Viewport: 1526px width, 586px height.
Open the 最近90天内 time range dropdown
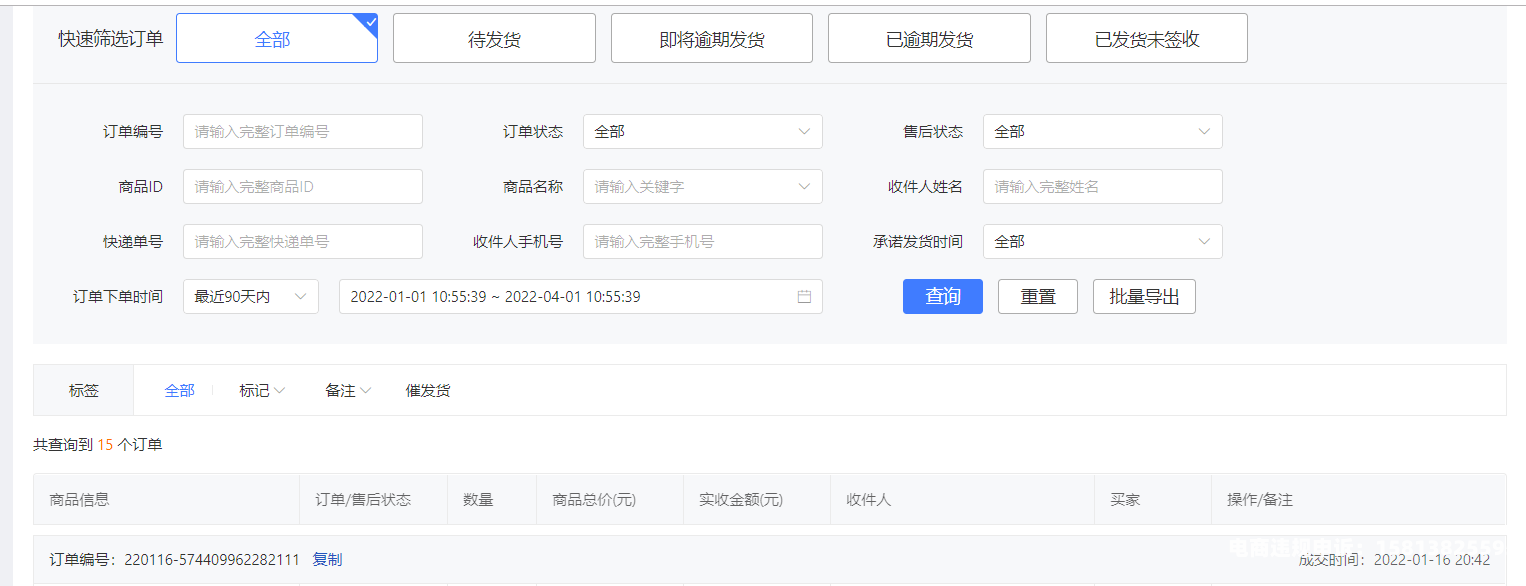250,297
